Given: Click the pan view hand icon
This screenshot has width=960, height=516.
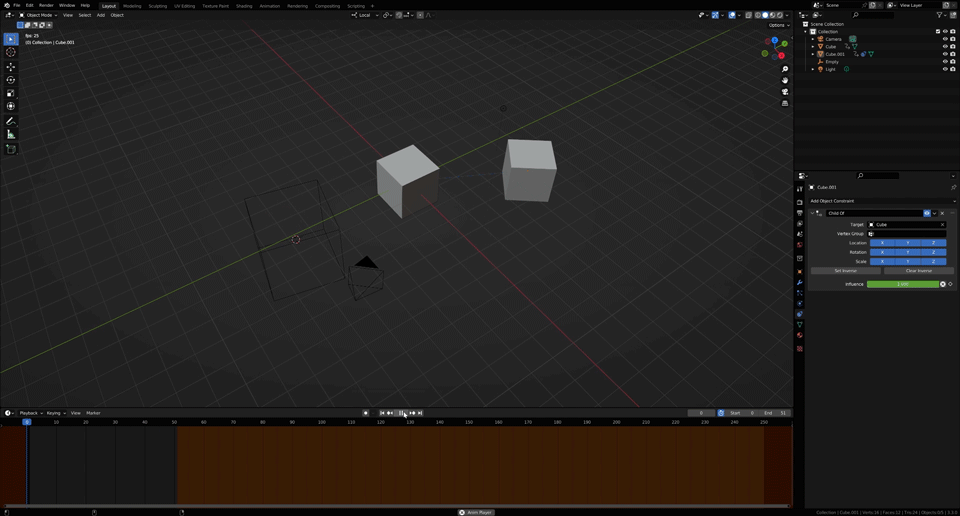Looking at the screenshot, I should tap(785, 80).
